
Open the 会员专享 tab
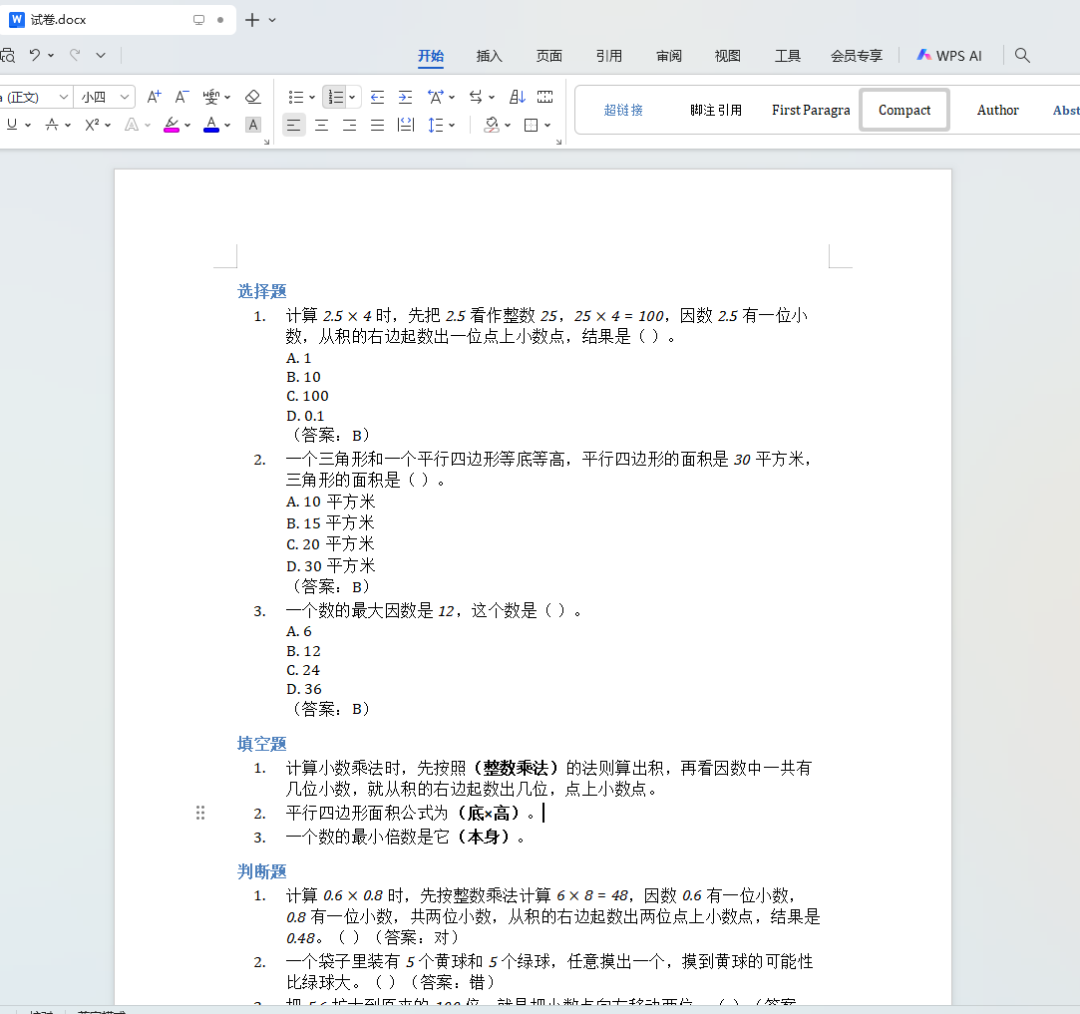[x=856, y=56]
